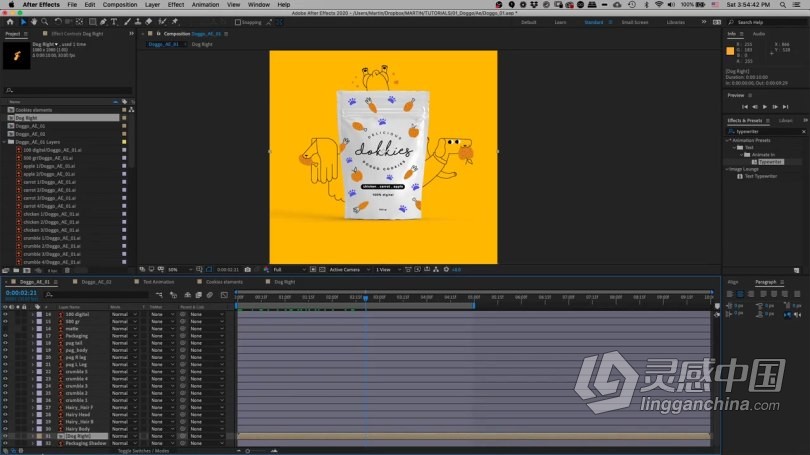Hide the pug tail layer eye

point(5,343)
